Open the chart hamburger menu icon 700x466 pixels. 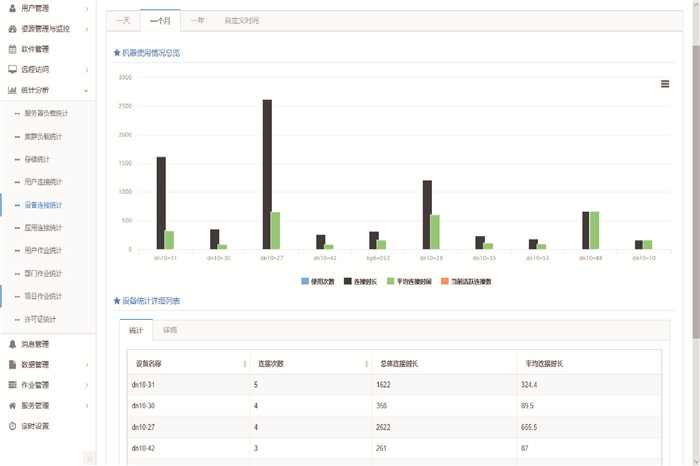click(665, 84)
